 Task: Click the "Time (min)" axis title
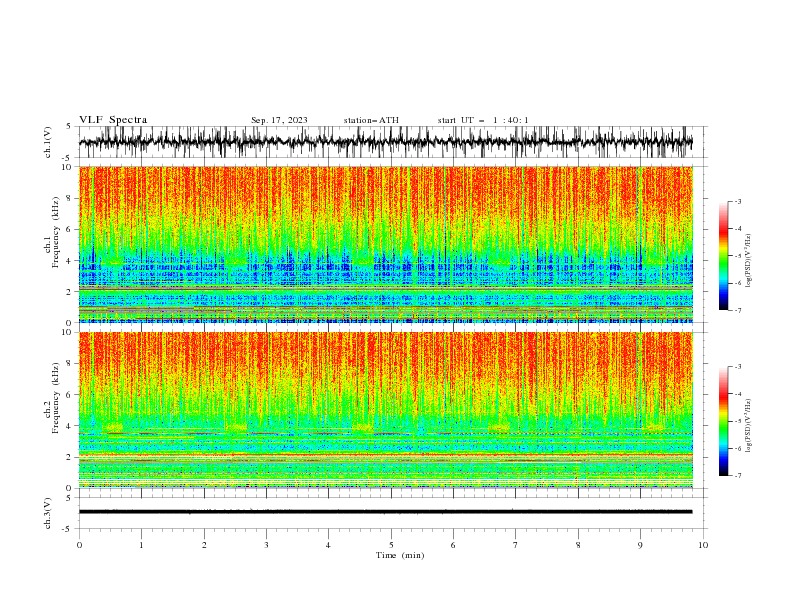(x=400, y=555)
